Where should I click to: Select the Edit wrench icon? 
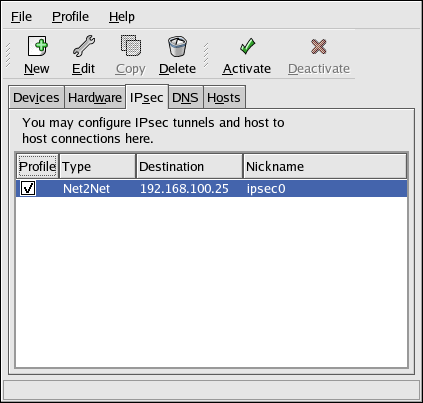(x=84, y=46)
